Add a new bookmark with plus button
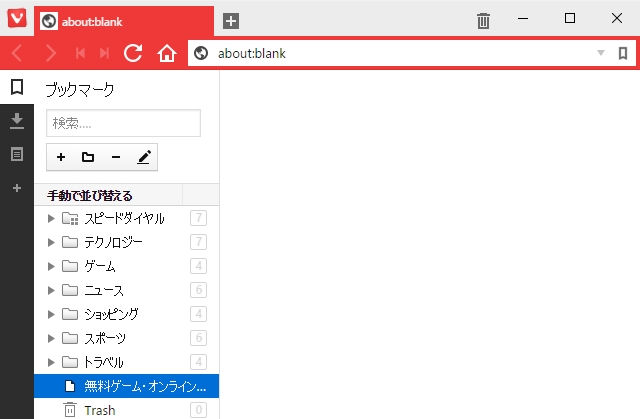Viewport: 640px width, 419px height. pyautogui.click(x=61, y=157)
